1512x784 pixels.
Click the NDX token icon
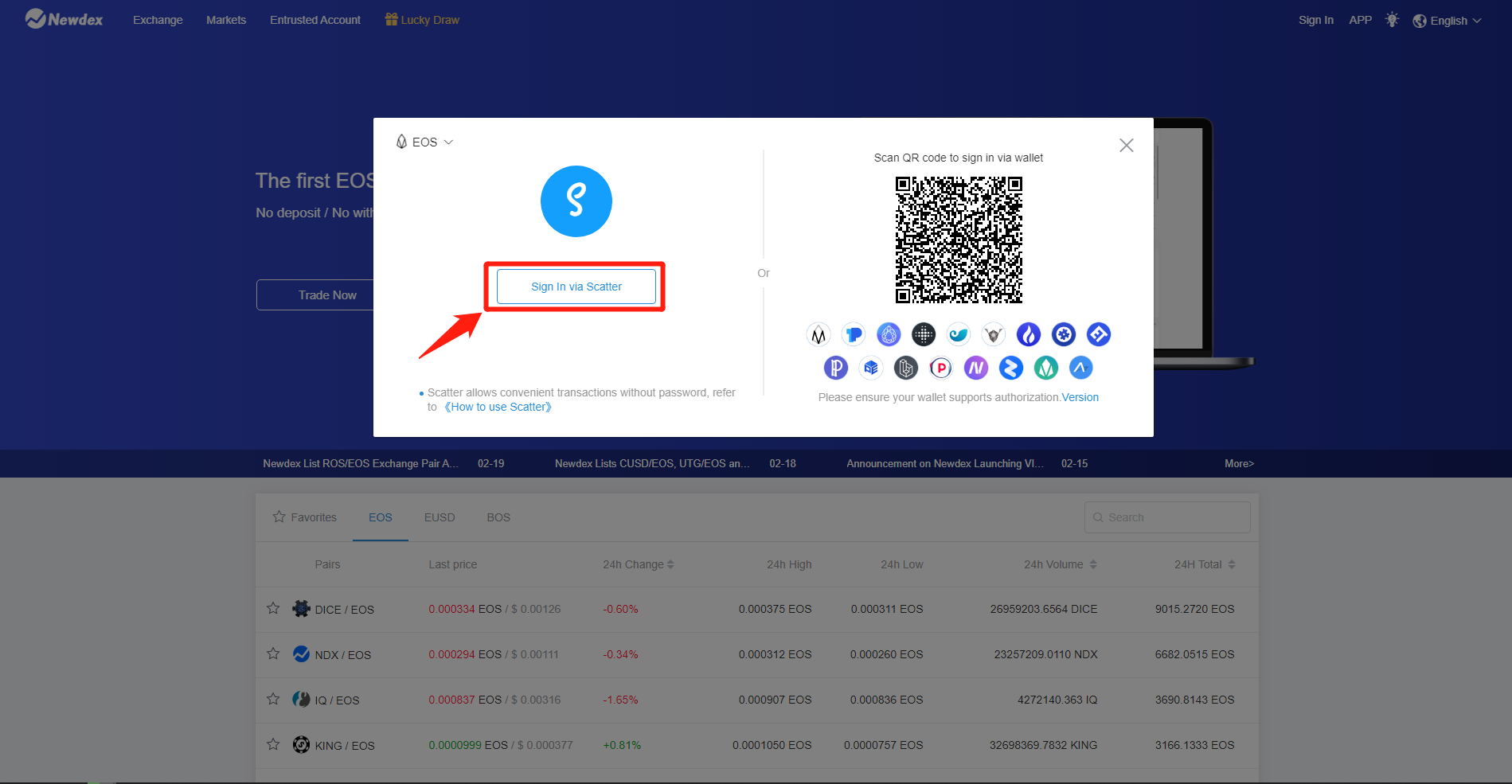301,654
